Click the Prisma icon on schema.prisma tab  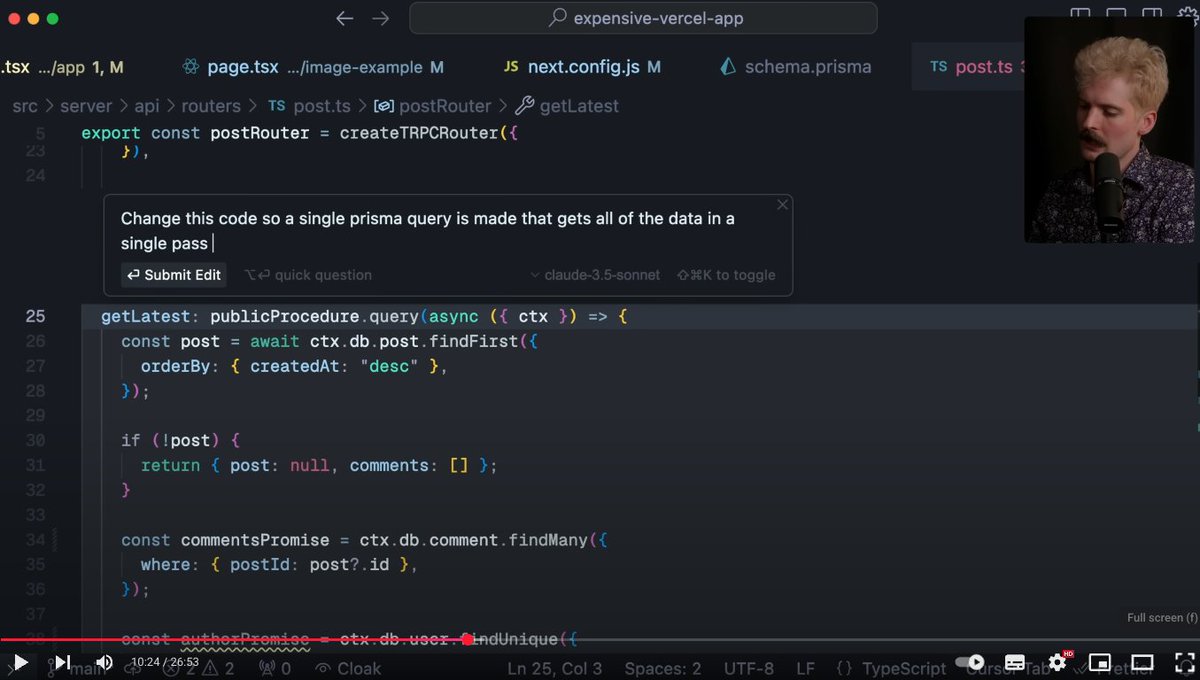tap(728, 67)
